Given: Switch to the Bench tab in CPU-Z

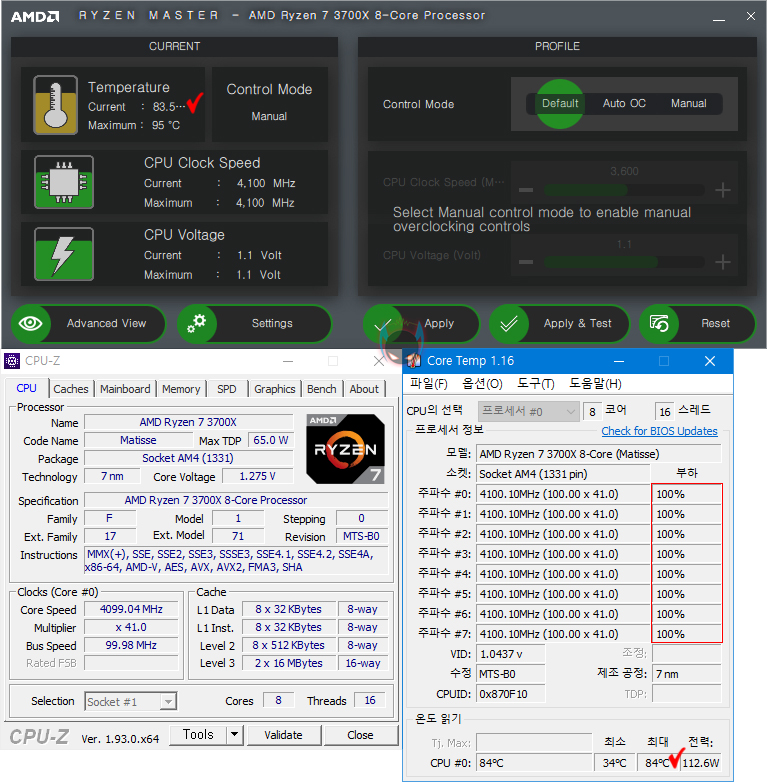Looking at the screenshot, I should pyautogui.click(x=322, y=389).
